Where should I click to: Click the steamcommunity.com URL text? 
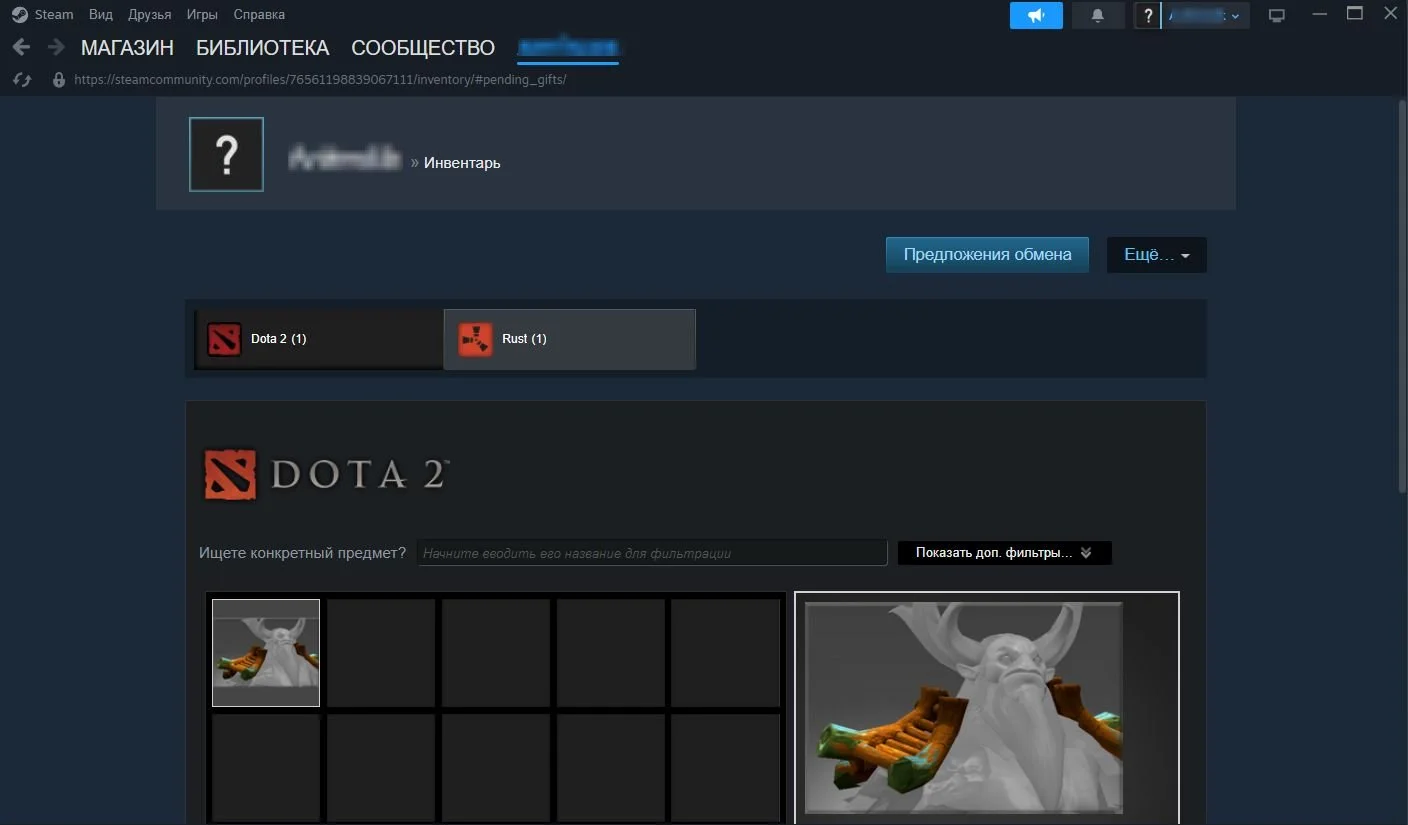(320, 79)
